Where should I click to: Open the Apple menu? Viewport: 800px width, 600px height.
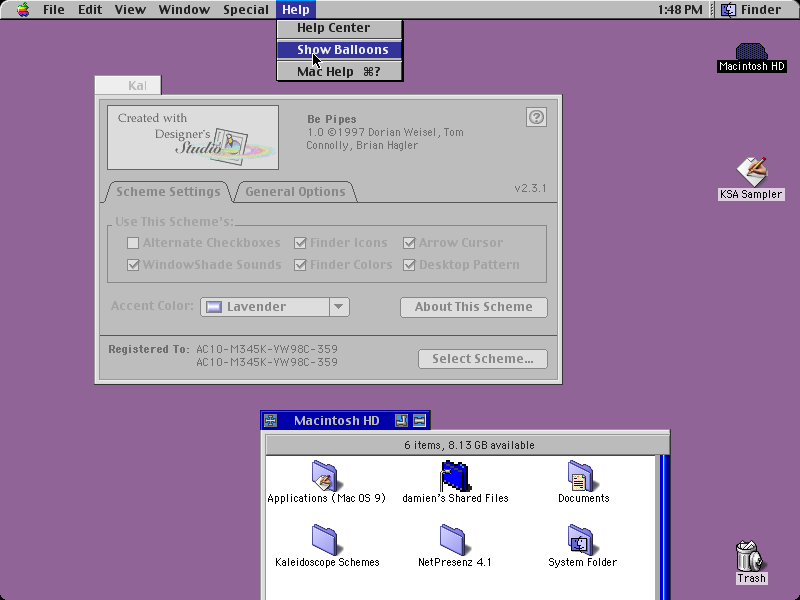[x=22, y=9]
